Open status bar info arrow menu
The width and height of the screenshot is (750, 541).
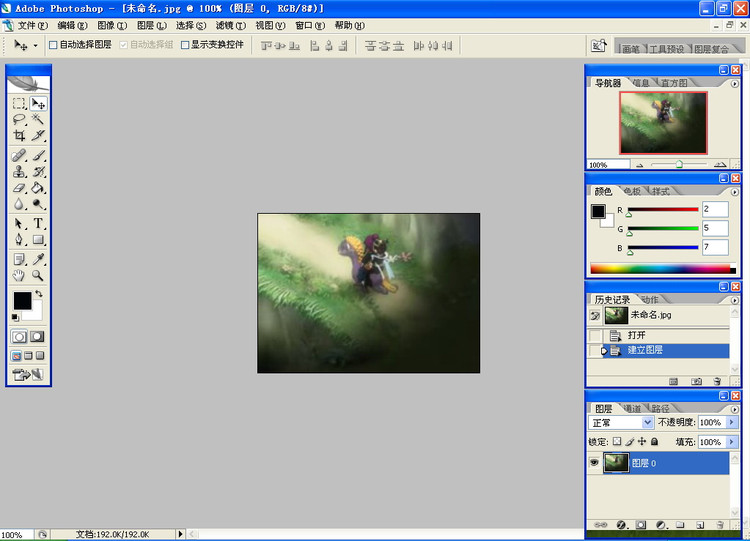click(180, 534)
